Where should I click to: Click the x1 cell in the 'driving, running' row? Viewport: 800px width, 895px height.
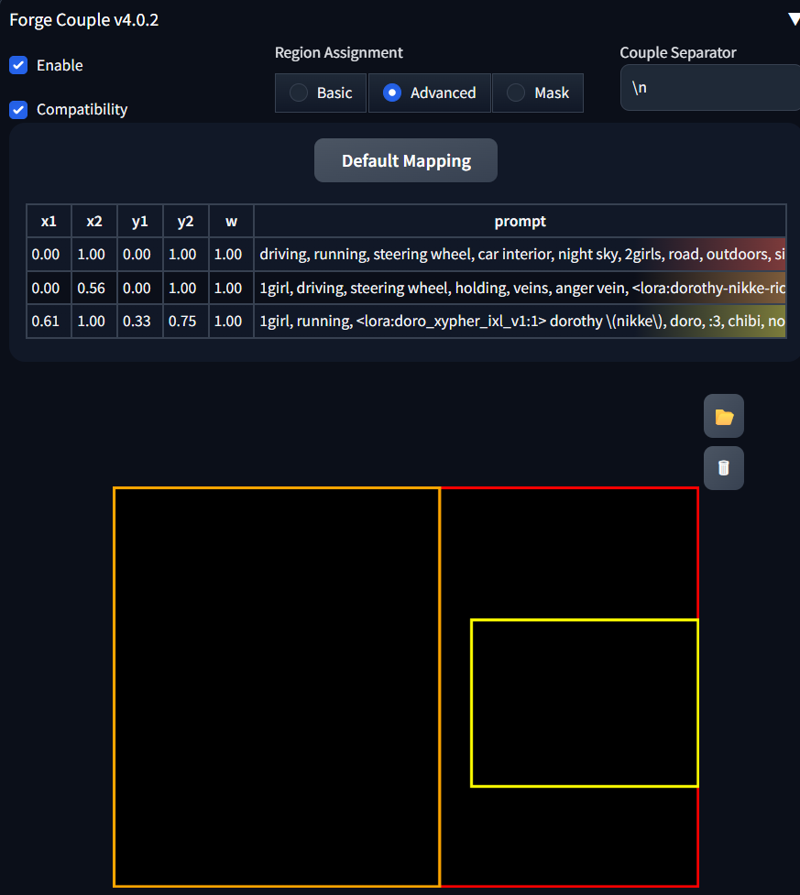(x=49, y=255)
